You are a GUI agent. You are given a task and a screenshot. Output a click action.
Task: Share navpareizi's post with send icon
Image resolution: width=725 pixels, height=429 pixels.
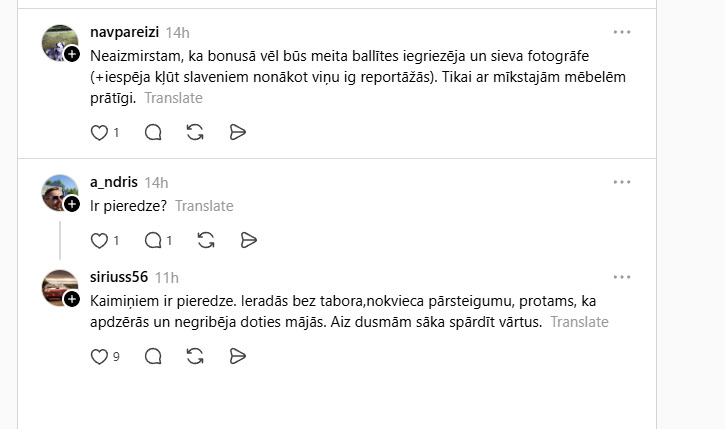click(238, 132)
